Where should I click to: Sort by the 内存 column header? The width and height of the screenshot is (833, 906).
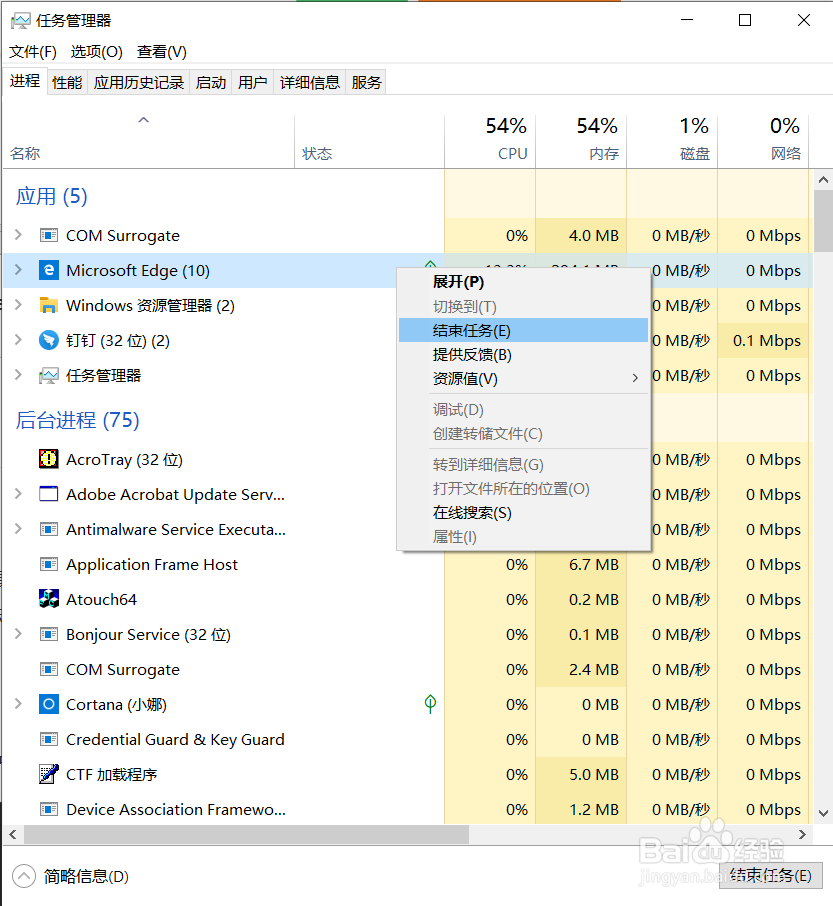tap(581, 142)
